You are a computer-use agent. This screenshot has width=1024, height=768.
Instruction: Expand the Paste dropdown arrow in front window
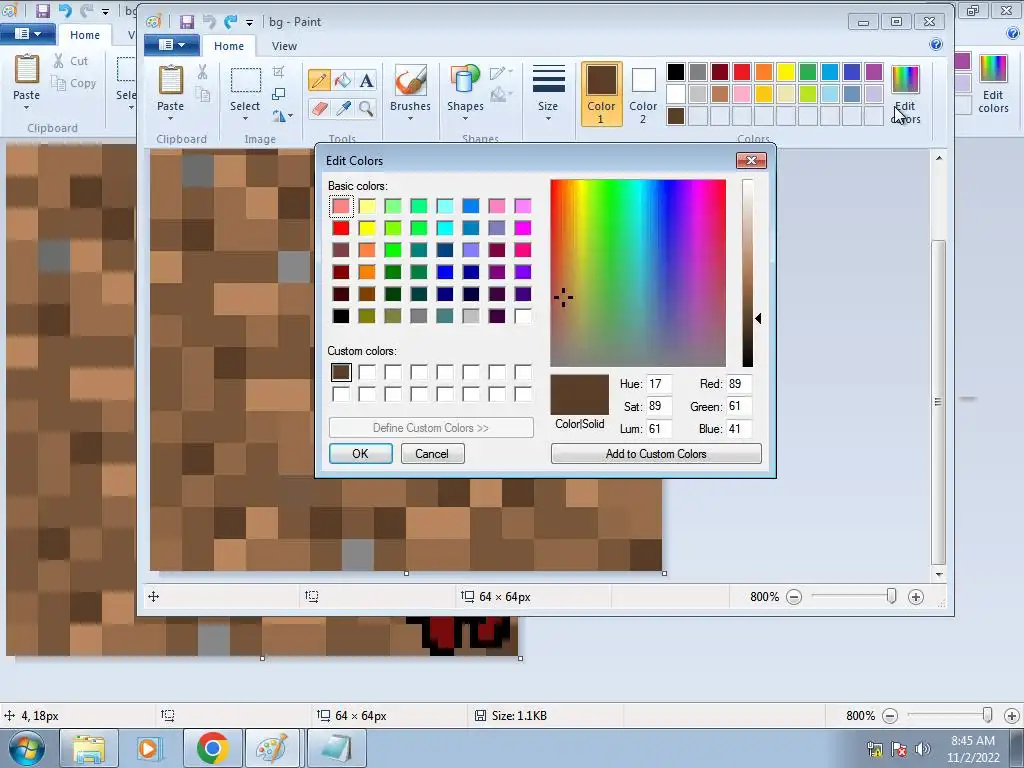pos(170,119)
